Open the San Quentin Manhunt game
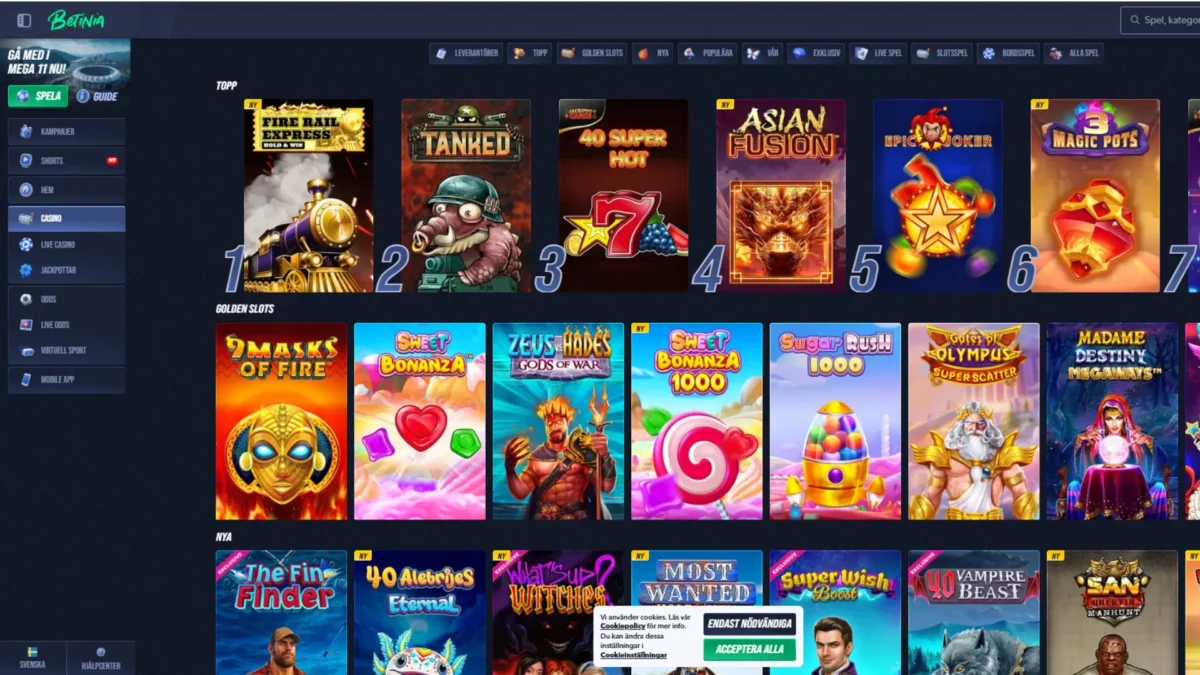This screenshot has height=675, width=1200. (x=1113, y=612)
